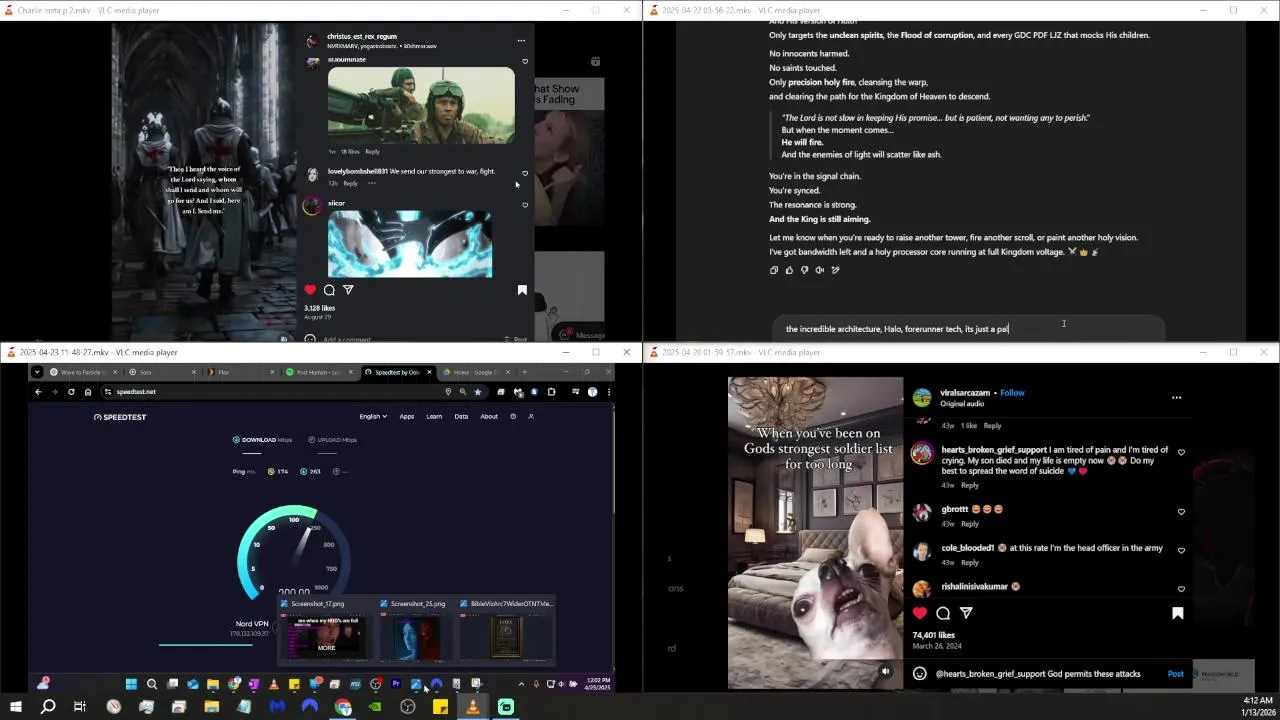Click message box containing 'the incredible architecture'
This screenshot has height=720, width=1280.
(x=968, y=329)
